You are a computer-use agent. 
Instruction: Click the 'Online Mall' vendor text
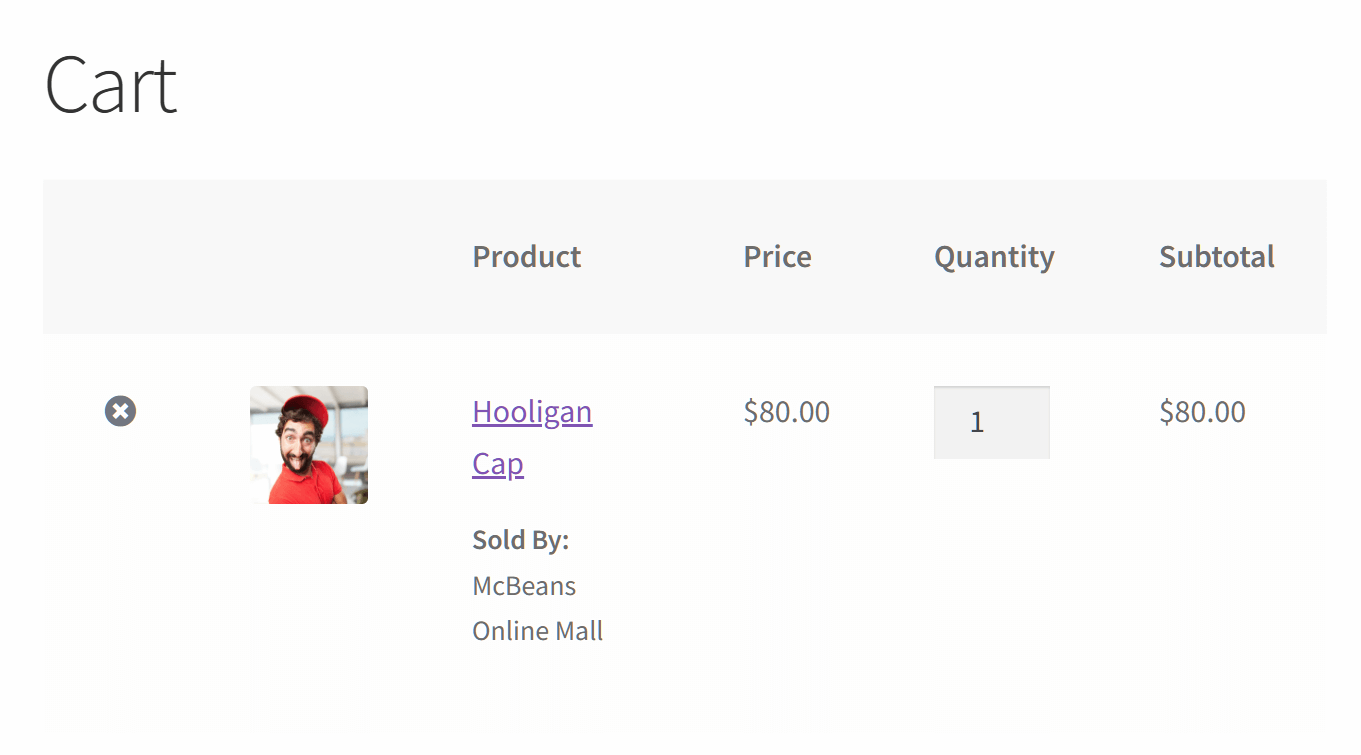coord(537,632)
